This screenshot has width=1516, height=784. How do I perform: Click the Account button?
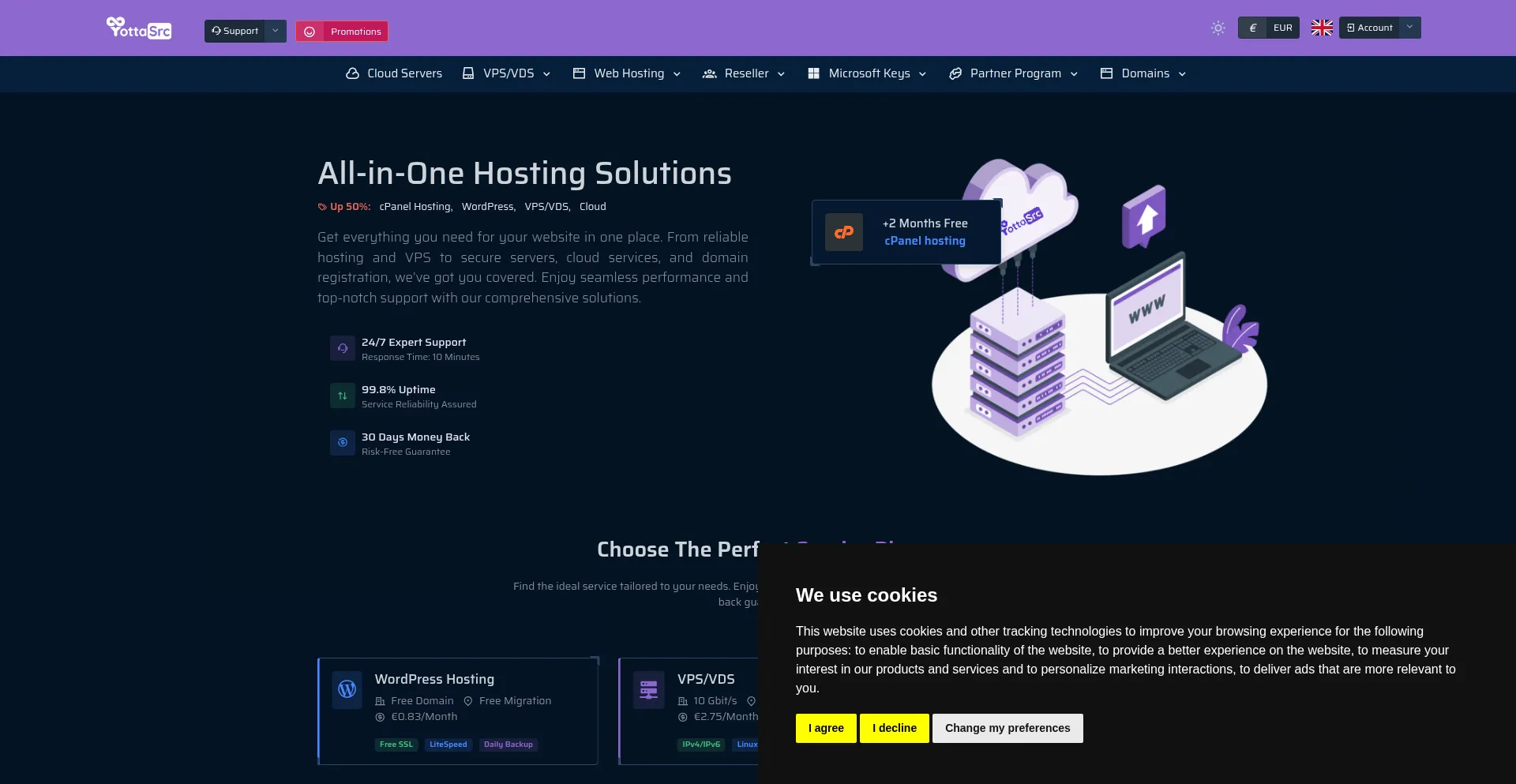click(x=1370, y=28)
